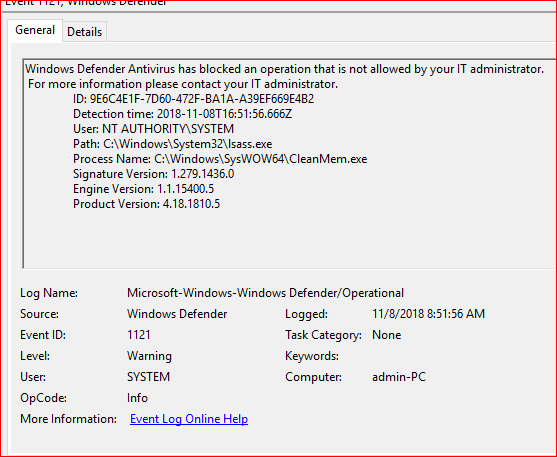Click the User: NT AUTHORITY\SYSTEM line
The width and height of the screenshot is (557, 457).
(153, 129)
